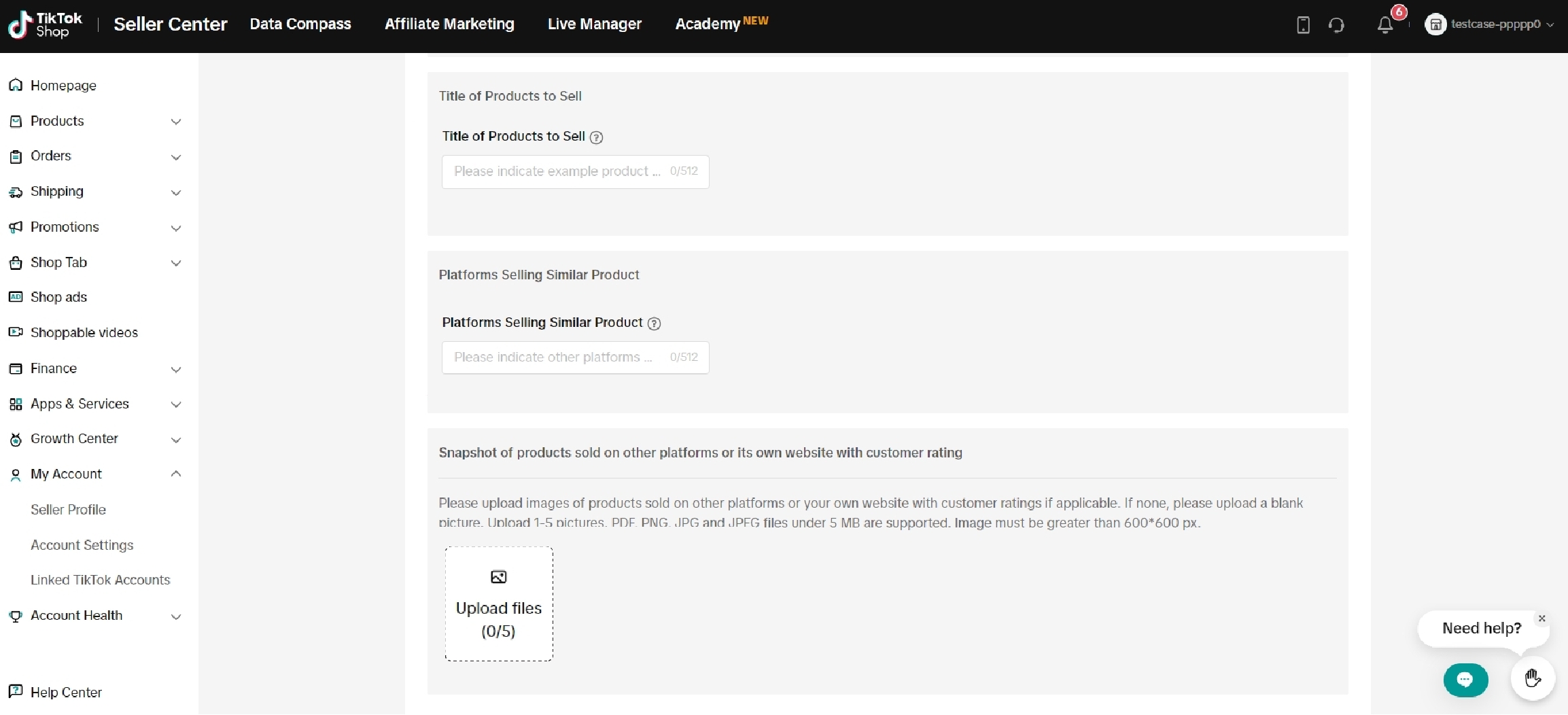Open Seller Profile page
1568x715 pixels.
click(x=68, y=510)
